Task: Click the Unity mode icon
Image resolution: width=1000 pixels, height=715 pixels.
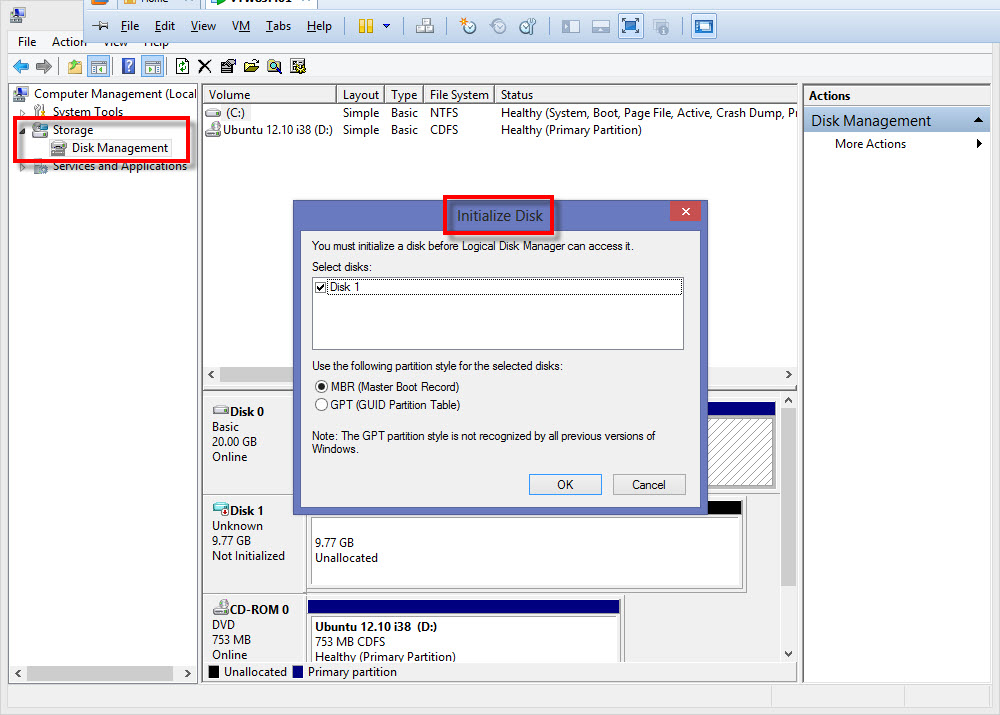Action: [x=661, y=27]
